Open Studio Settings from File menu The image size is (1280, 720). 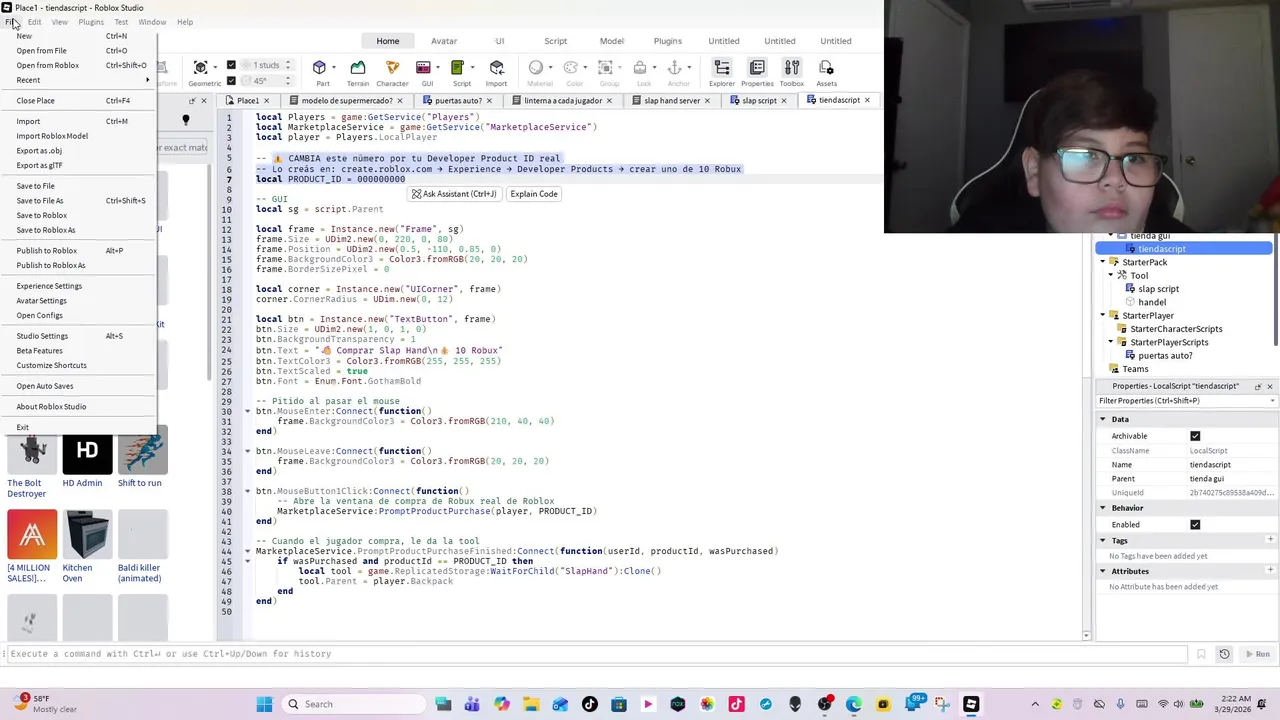[42, 336]
